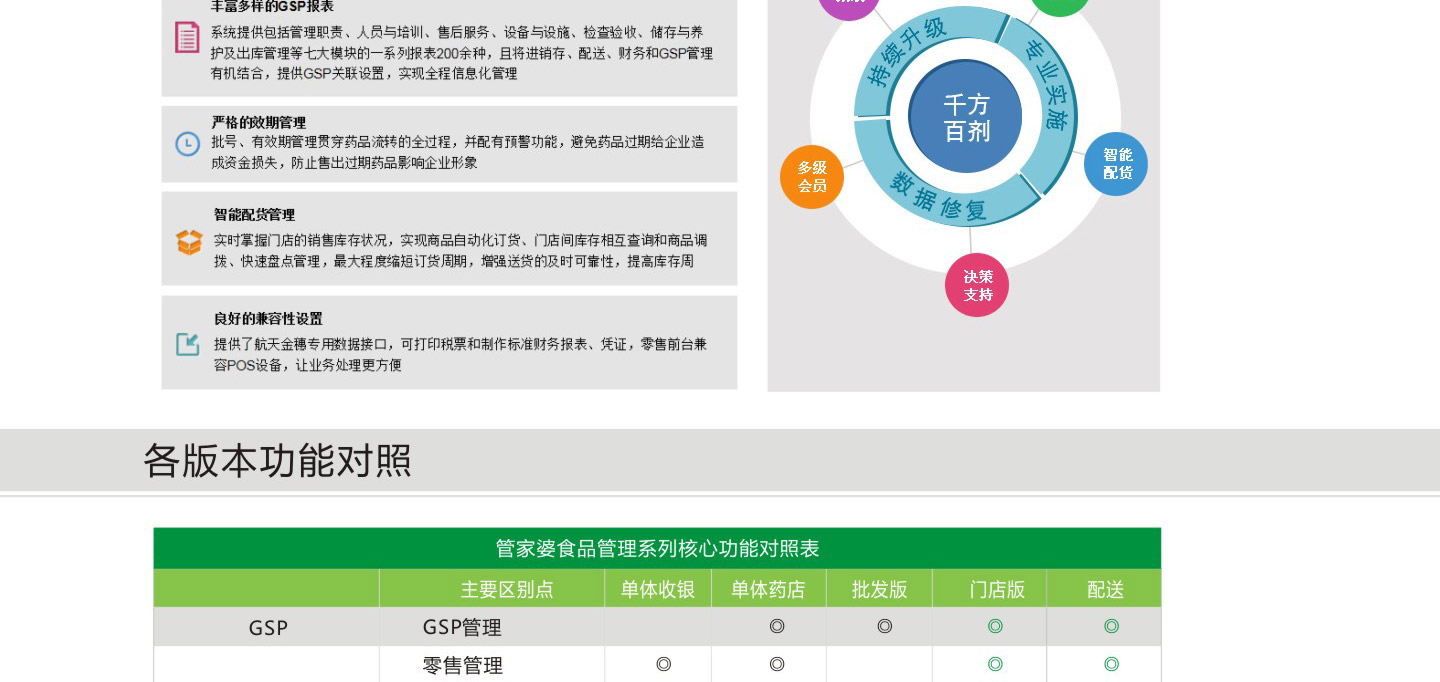Image resolution: width=1440 pixels, height=682 pixels.
Task: Click the blue clock icon for 效期管理
Action: point(187,144)
